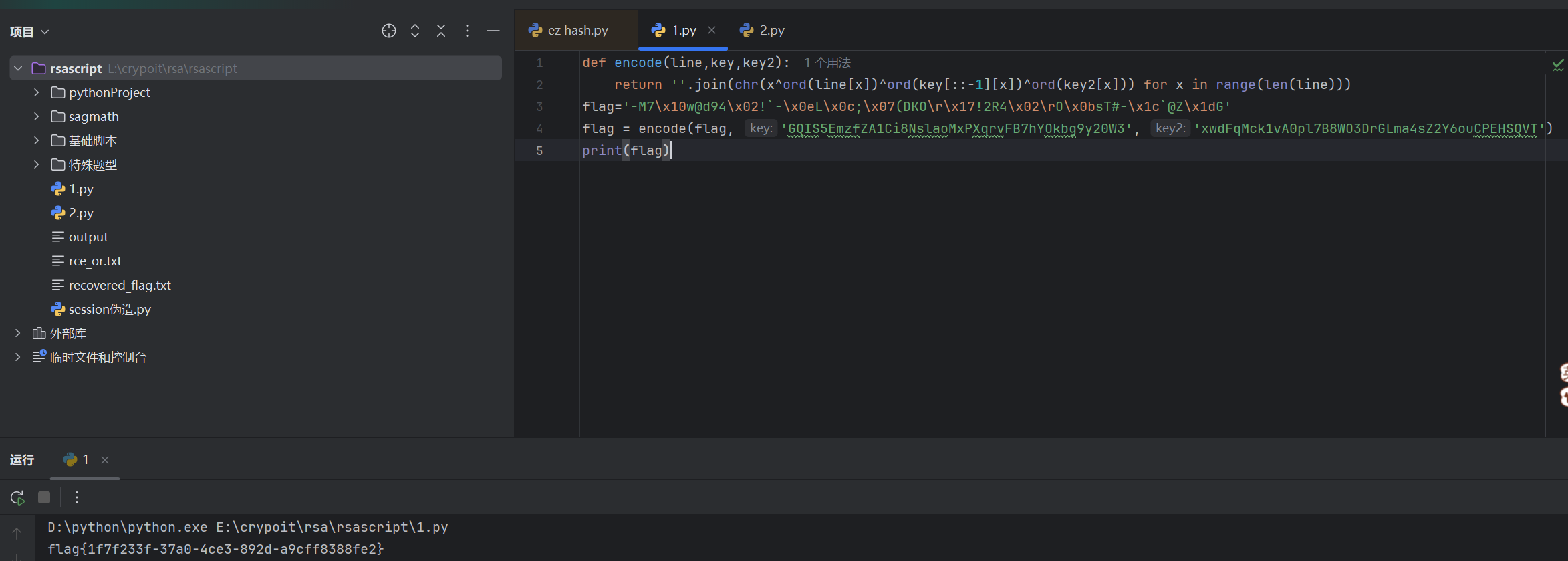1568x561 pixels.
Task: Switch to 1.py editor tab
Action: pyautogui.click(x=684, y=30)
